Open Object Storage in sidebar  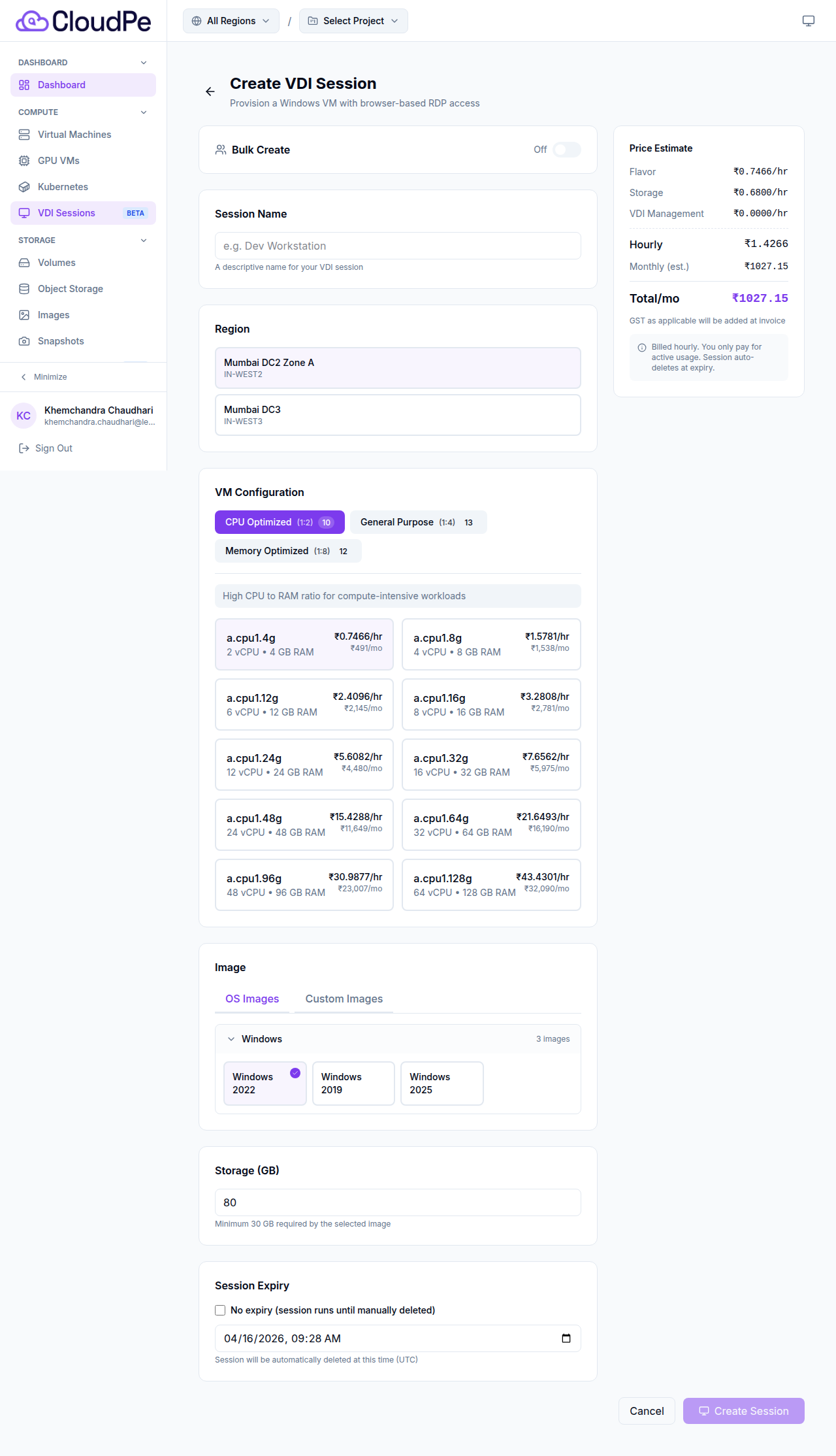(x=83, y=289)
